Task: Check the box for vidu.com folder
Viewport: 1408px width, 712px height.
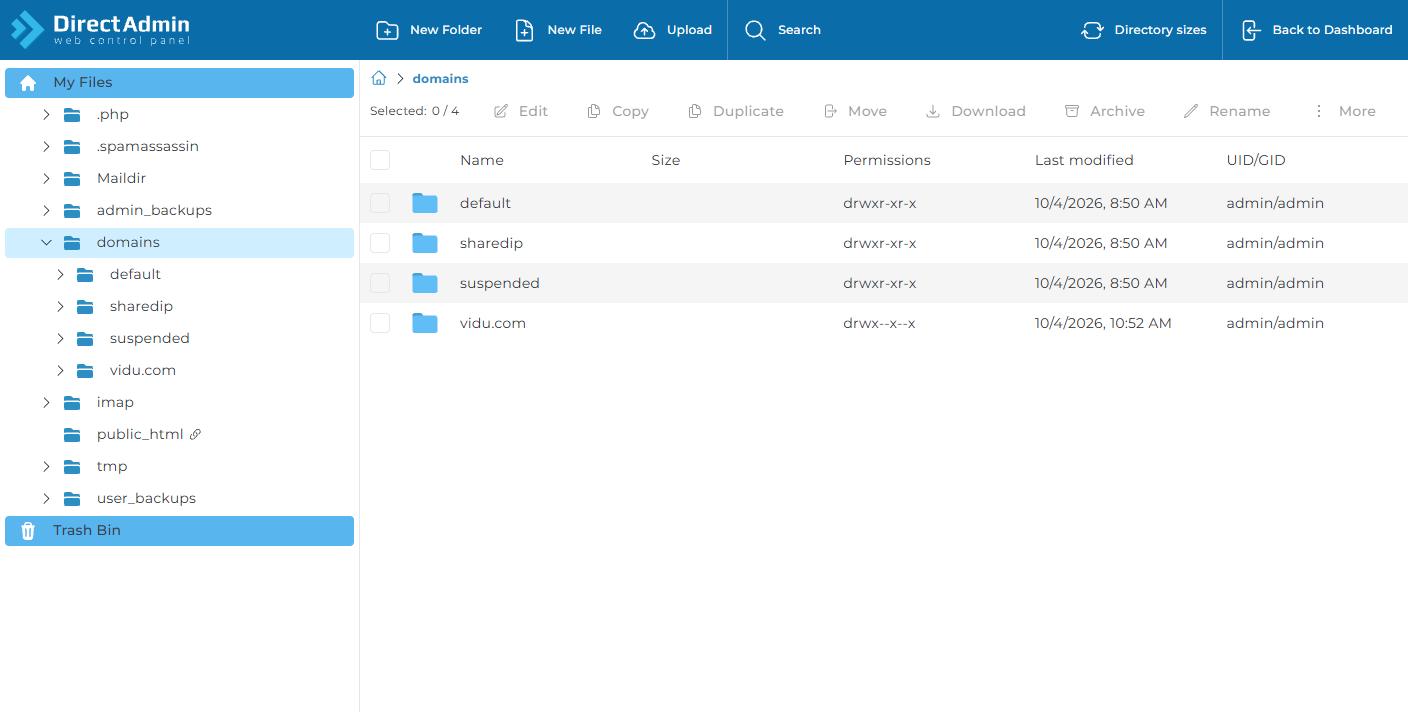Action: click(x=380, y=323)
